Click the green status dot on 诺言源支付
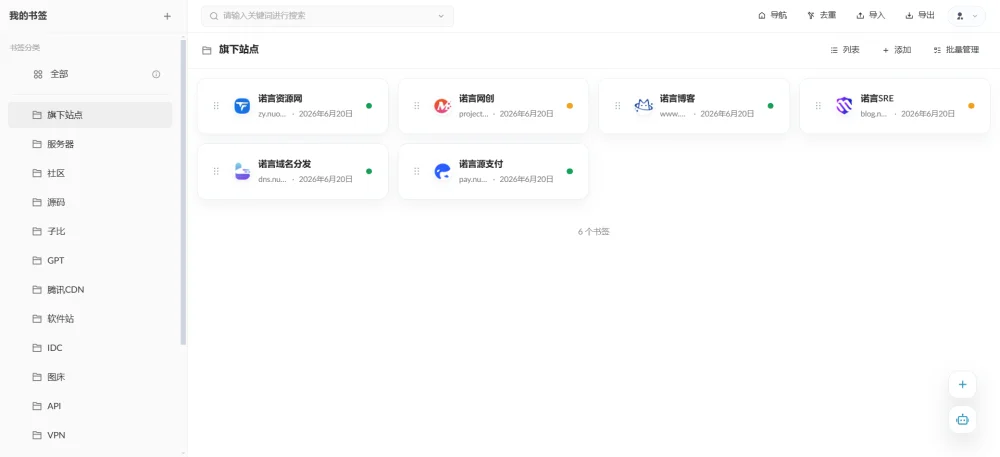This screenshot has width=1000, height=457. point(570,171)
